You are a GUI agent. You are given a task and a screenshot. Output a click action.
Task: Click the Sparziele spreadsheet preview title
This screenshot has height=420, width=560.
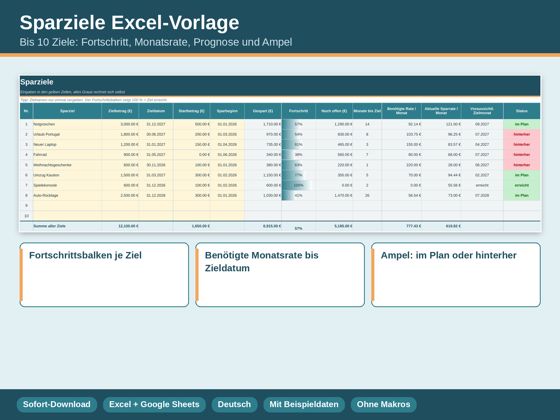pyautogui.click(x=37, y=82)
